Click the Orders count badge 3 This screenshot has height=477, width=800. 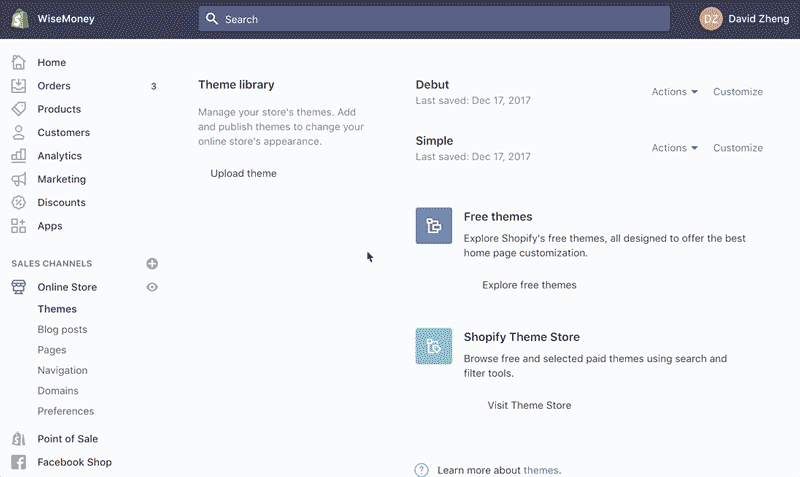tap(154, 86)
